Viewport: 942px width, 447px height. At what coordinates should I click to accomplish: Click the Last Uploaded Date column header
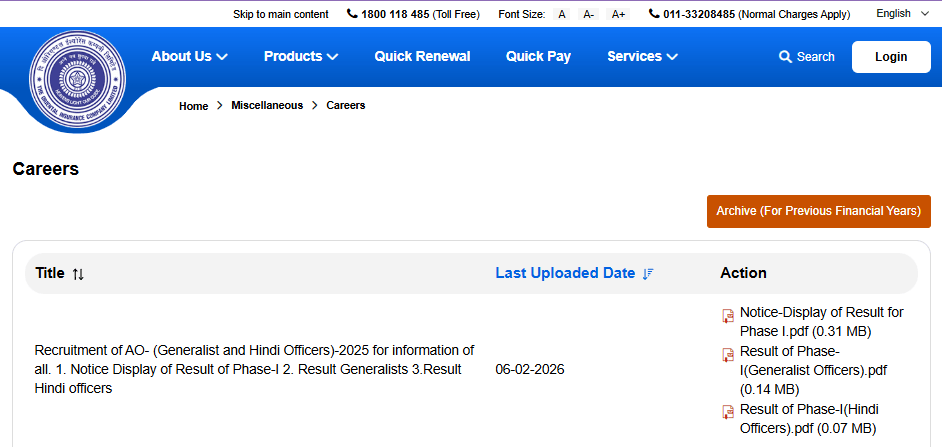(x=565, y=273)
